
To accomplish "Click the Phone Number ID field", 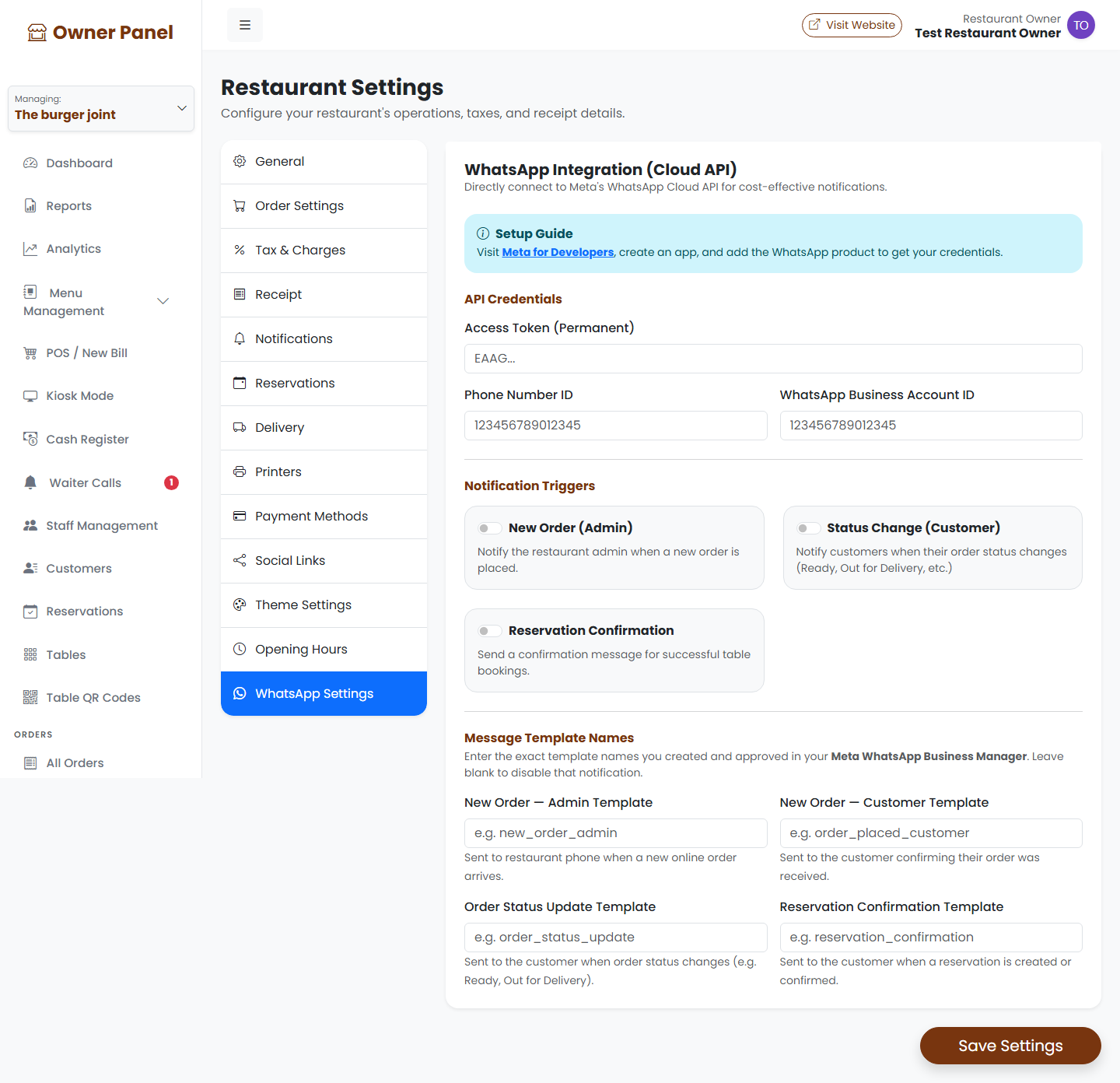I will 615,426.
